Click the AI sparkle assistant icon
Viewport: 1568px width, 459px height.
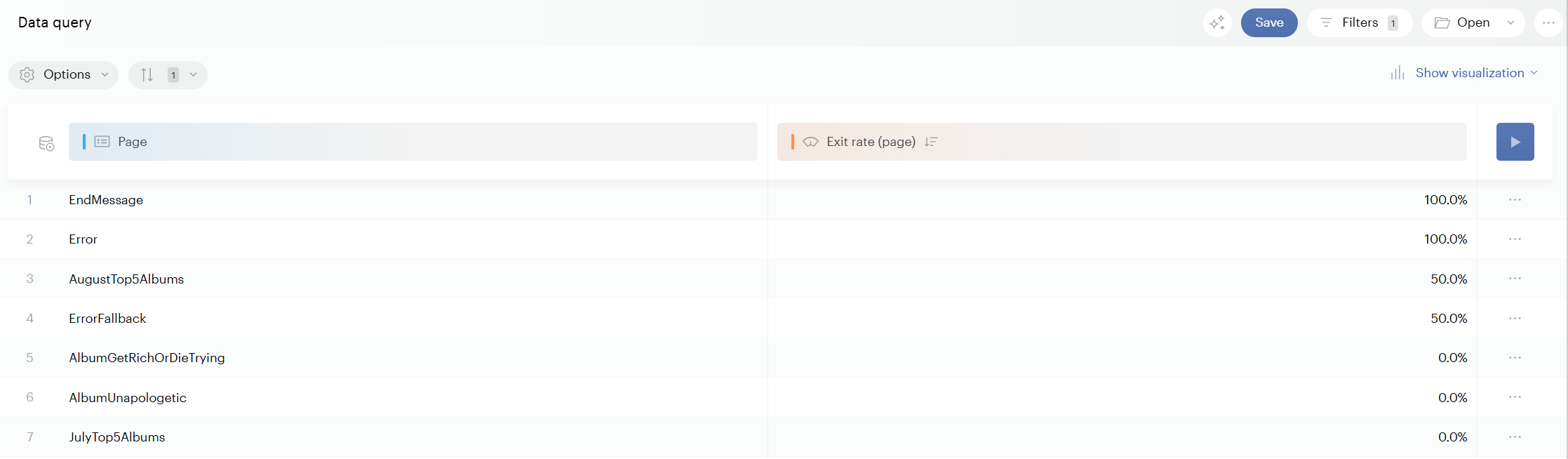click(x=1217, y=22)
